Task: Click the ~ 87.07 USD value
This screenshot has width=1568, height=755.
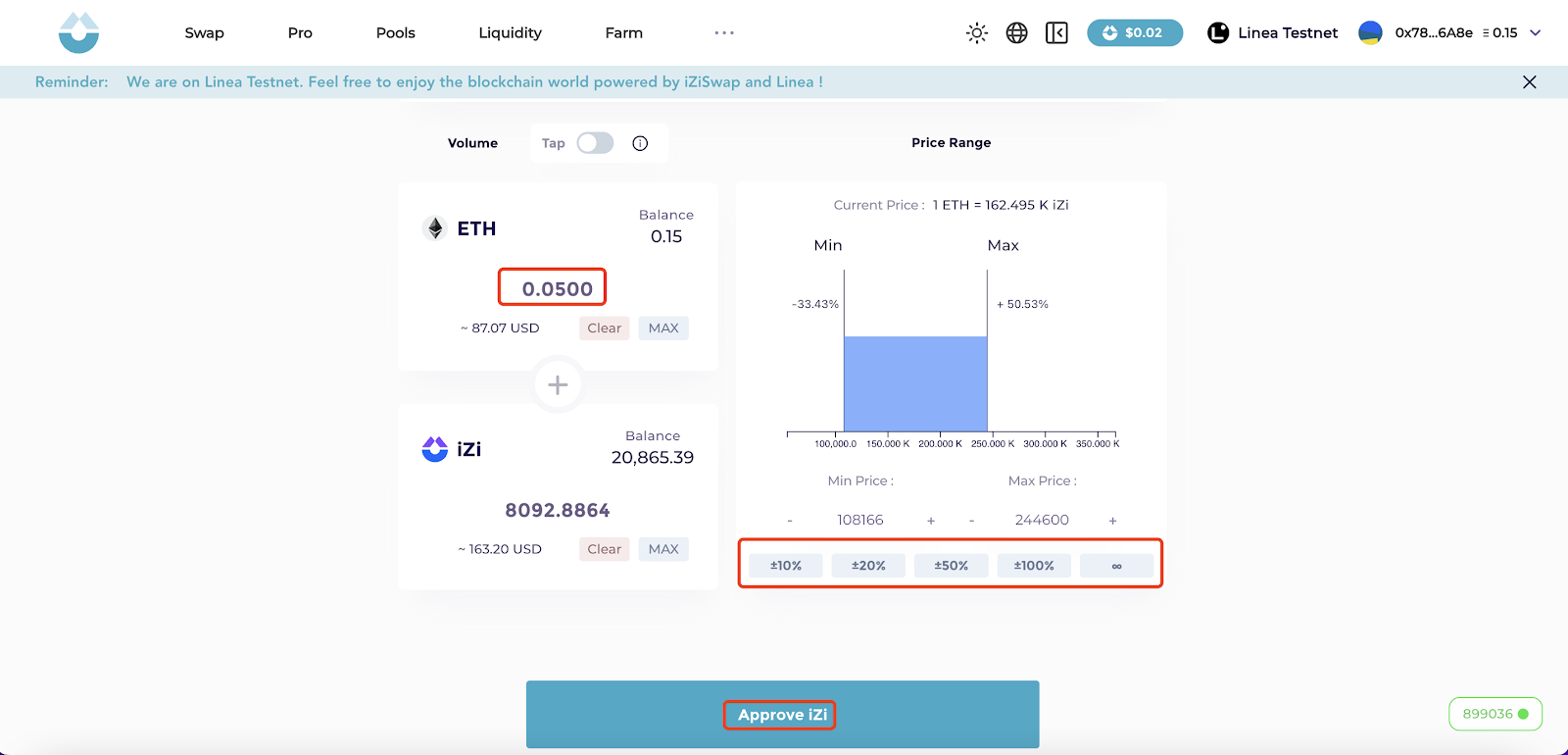Action: click(x=500, y=328)
